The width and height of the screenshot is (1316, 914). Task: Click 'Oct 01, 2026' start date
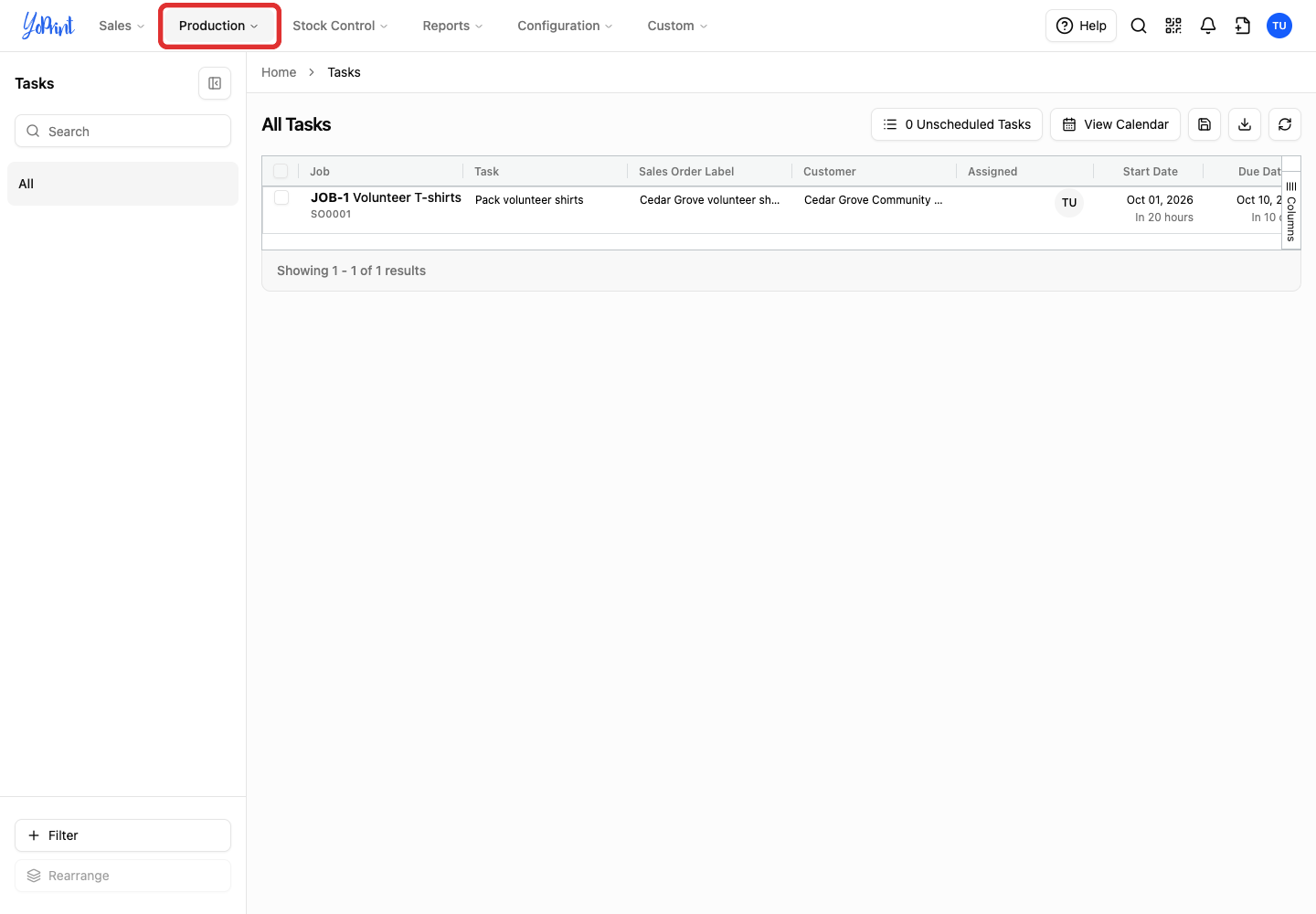point(1160,199)
